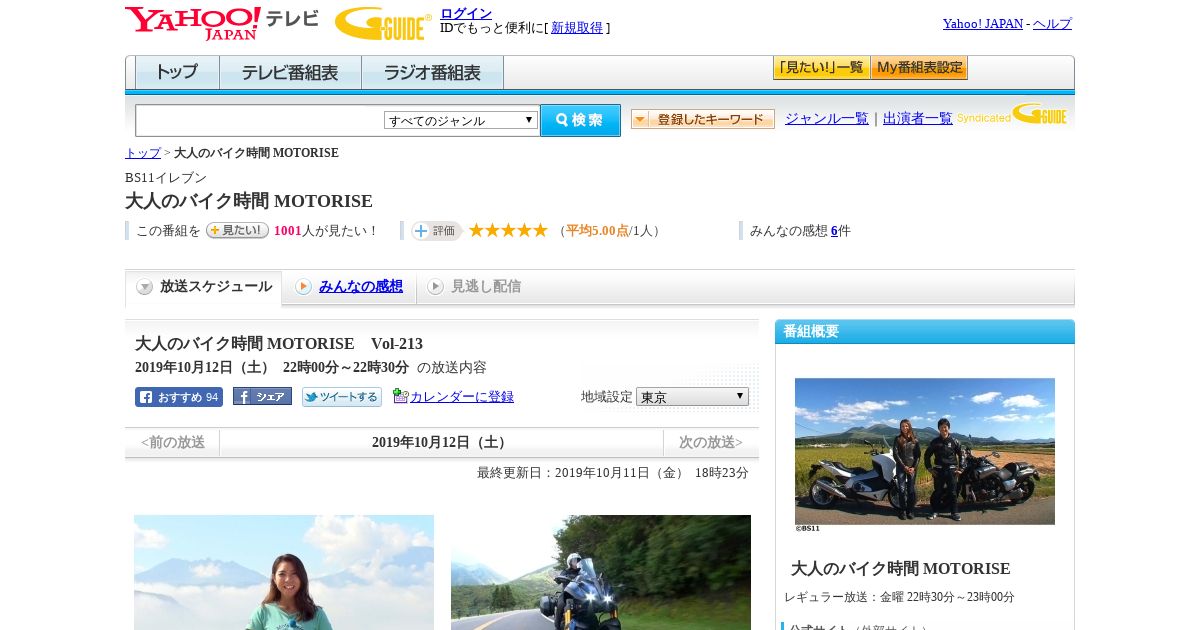The image size is (1200, 630).
Task: Open the 登録したキーワード dropdown
Action: (x=703, y=119)
